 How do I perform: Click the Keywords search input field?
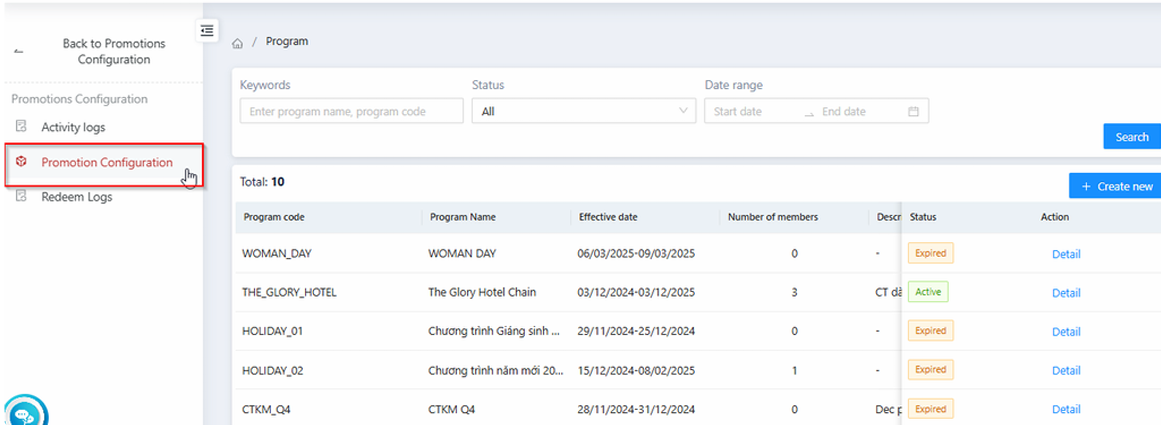click(x=351, y=112)
